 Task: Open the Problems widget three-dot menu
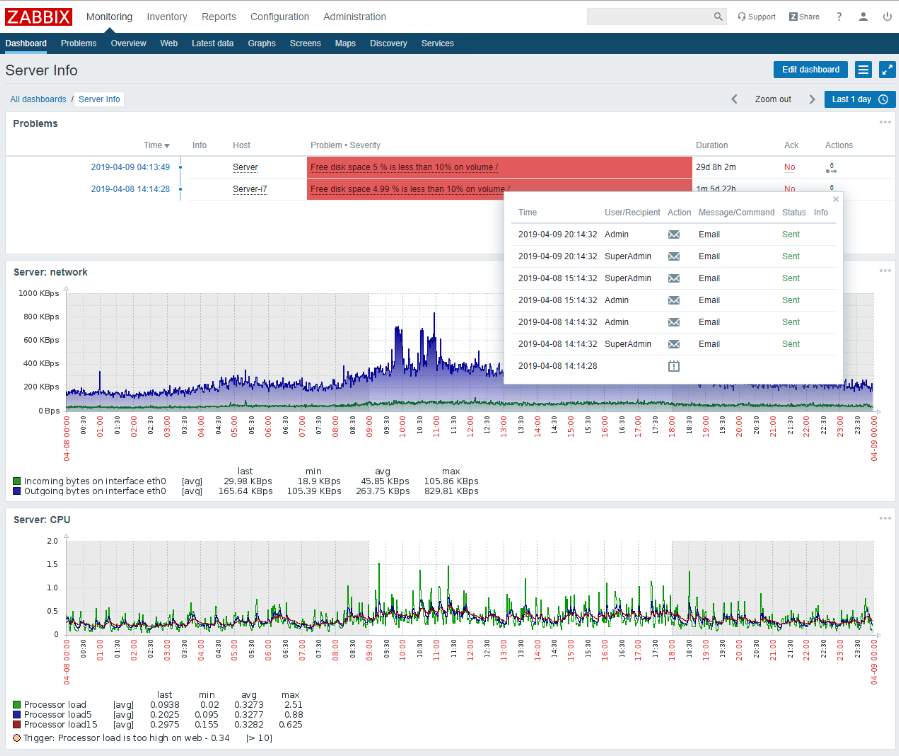point(885,122)
